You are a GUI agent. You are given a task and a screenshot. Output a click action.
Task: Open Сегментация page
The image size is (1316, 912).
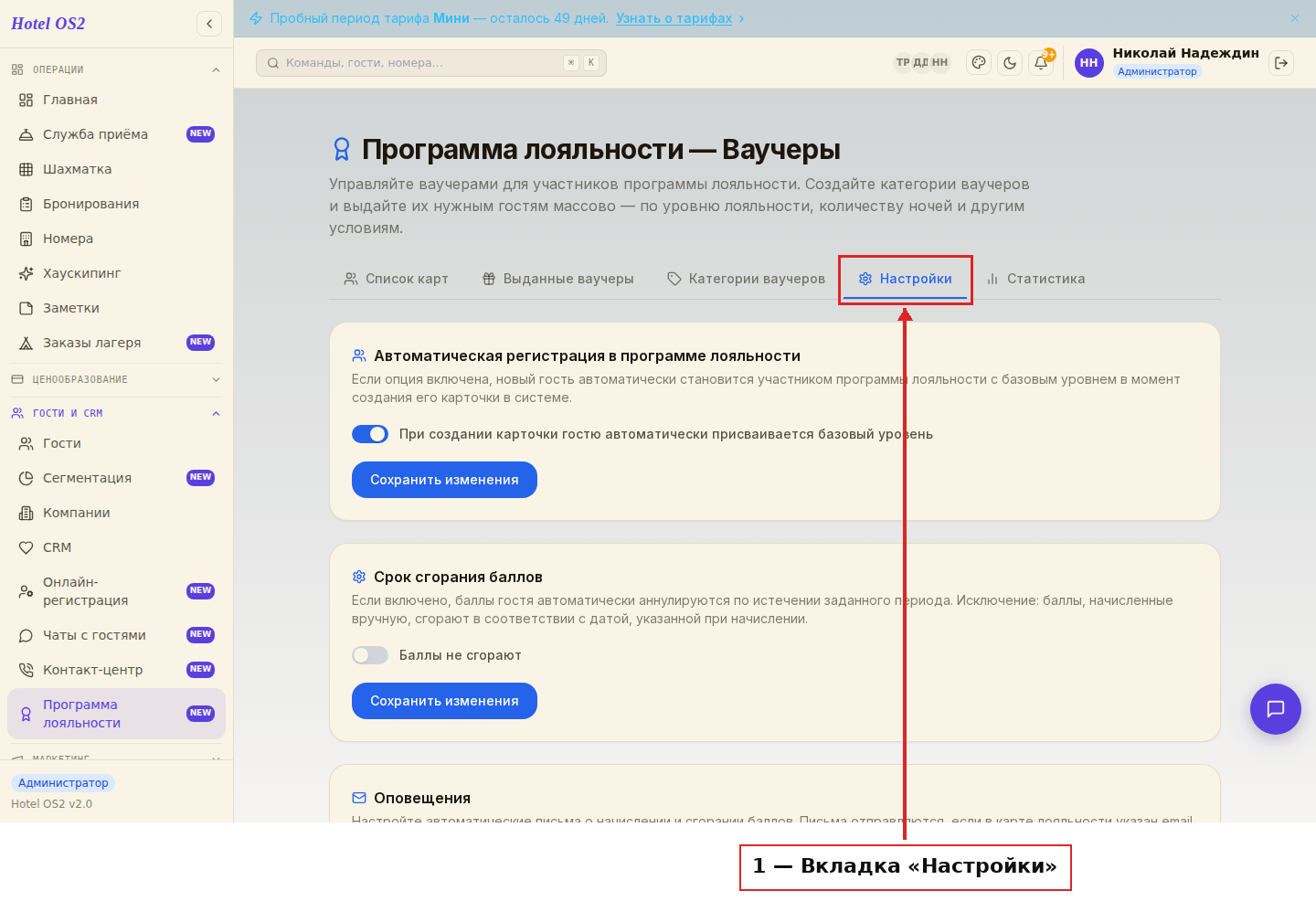coord(116,478)
